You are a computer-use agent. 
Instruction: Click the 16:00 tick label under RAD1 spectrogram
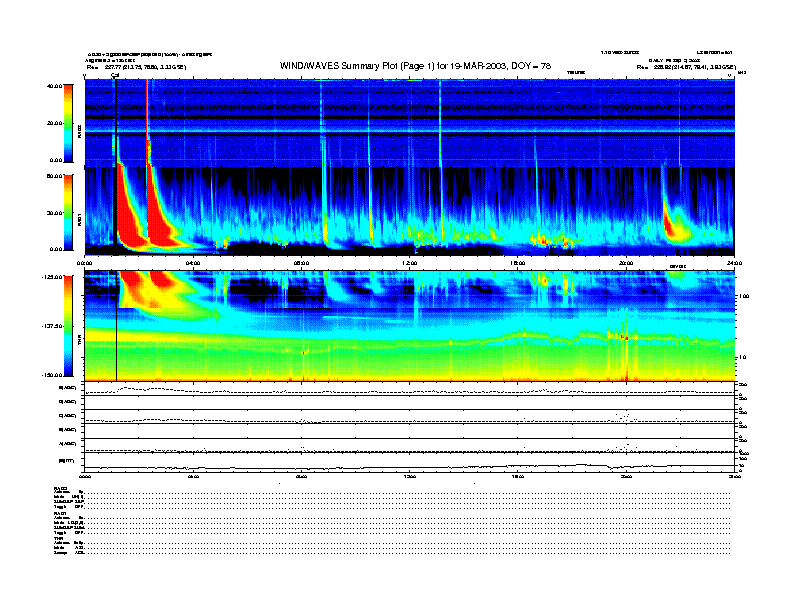[518, 263]
